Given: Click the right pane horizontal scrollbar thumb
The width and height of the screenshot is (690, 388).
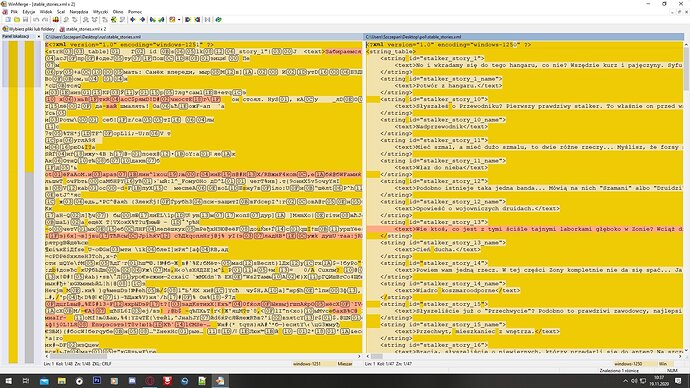Looking at the screenshot, I should pos(377,356).
